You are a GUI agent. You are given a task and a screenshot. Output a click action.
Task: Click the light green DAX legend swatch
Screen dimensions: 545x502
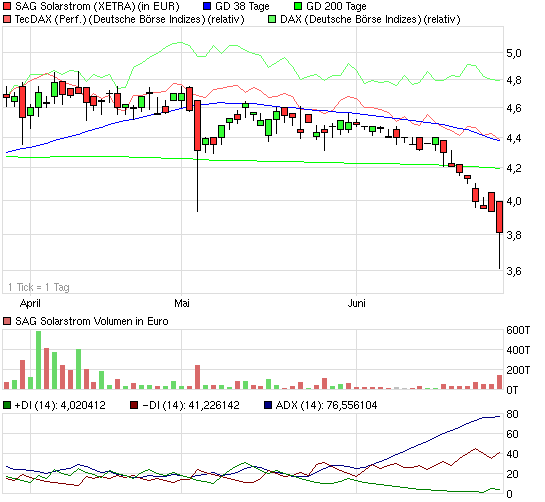(x=272, y=19)
